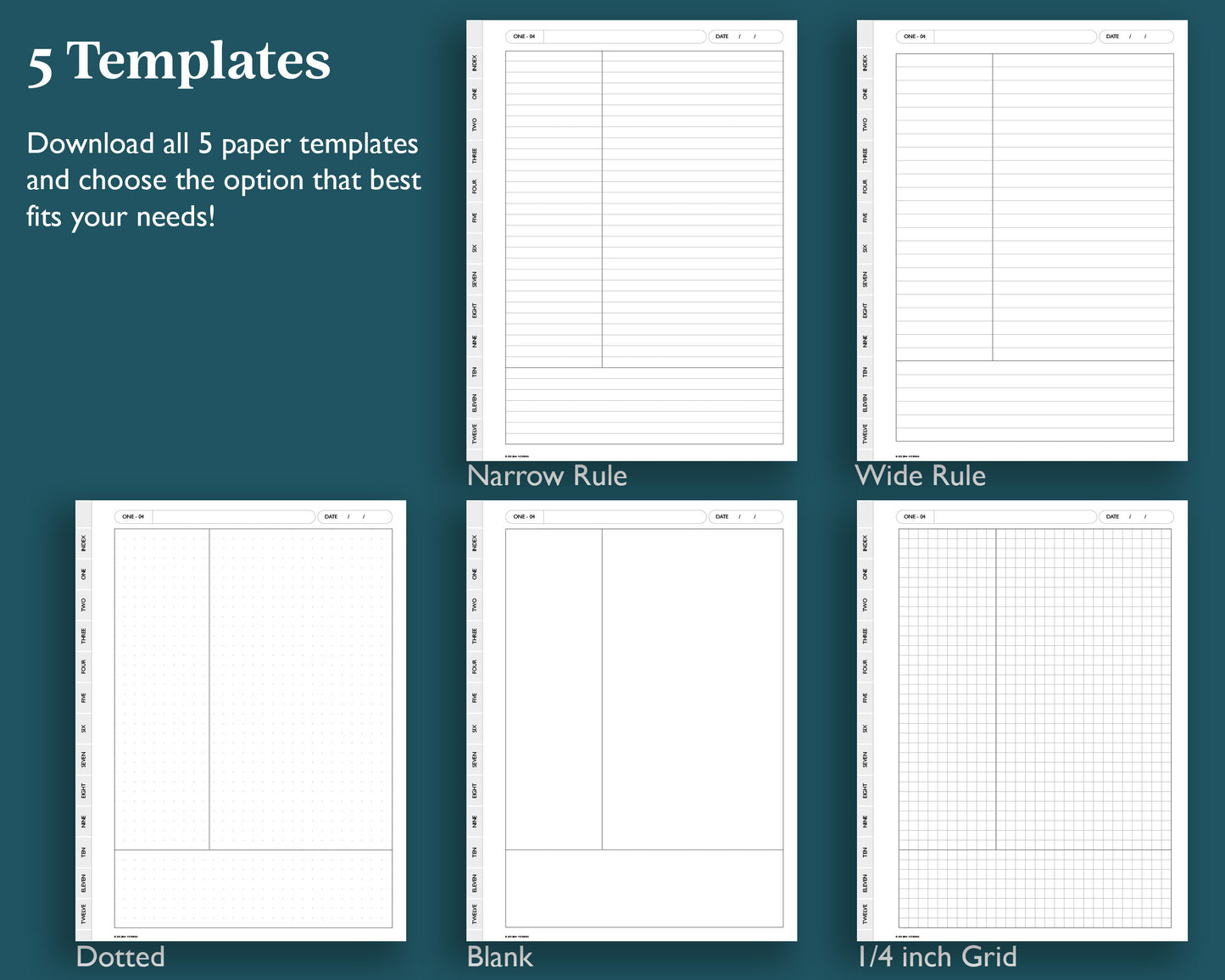1225x980 pixels.
Task: Click the title field on Narrow Rule page
Action: 624,36
